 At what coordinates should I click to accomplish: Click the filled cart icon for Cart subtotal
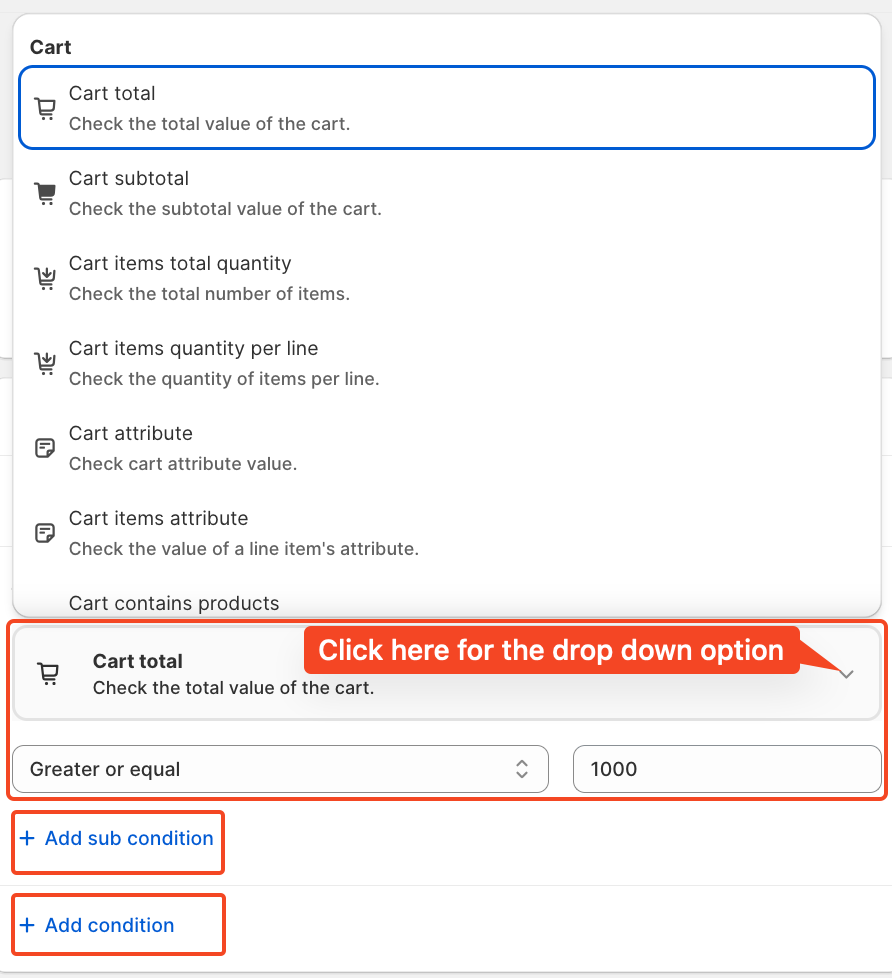click(45, 193)
